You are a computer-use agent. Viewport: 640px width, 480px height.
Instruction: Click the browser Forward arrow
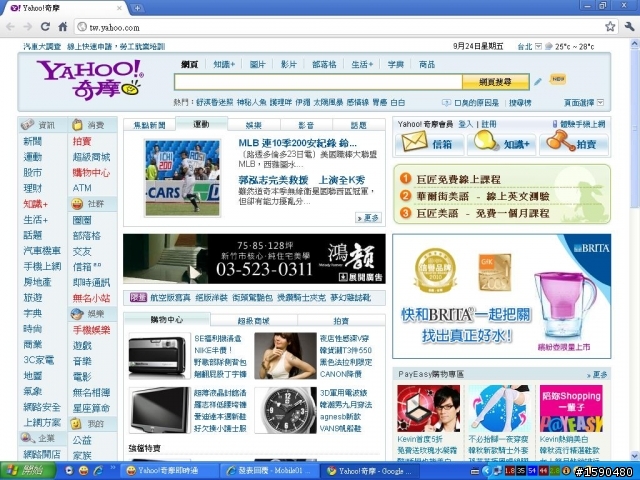point(27,27)
